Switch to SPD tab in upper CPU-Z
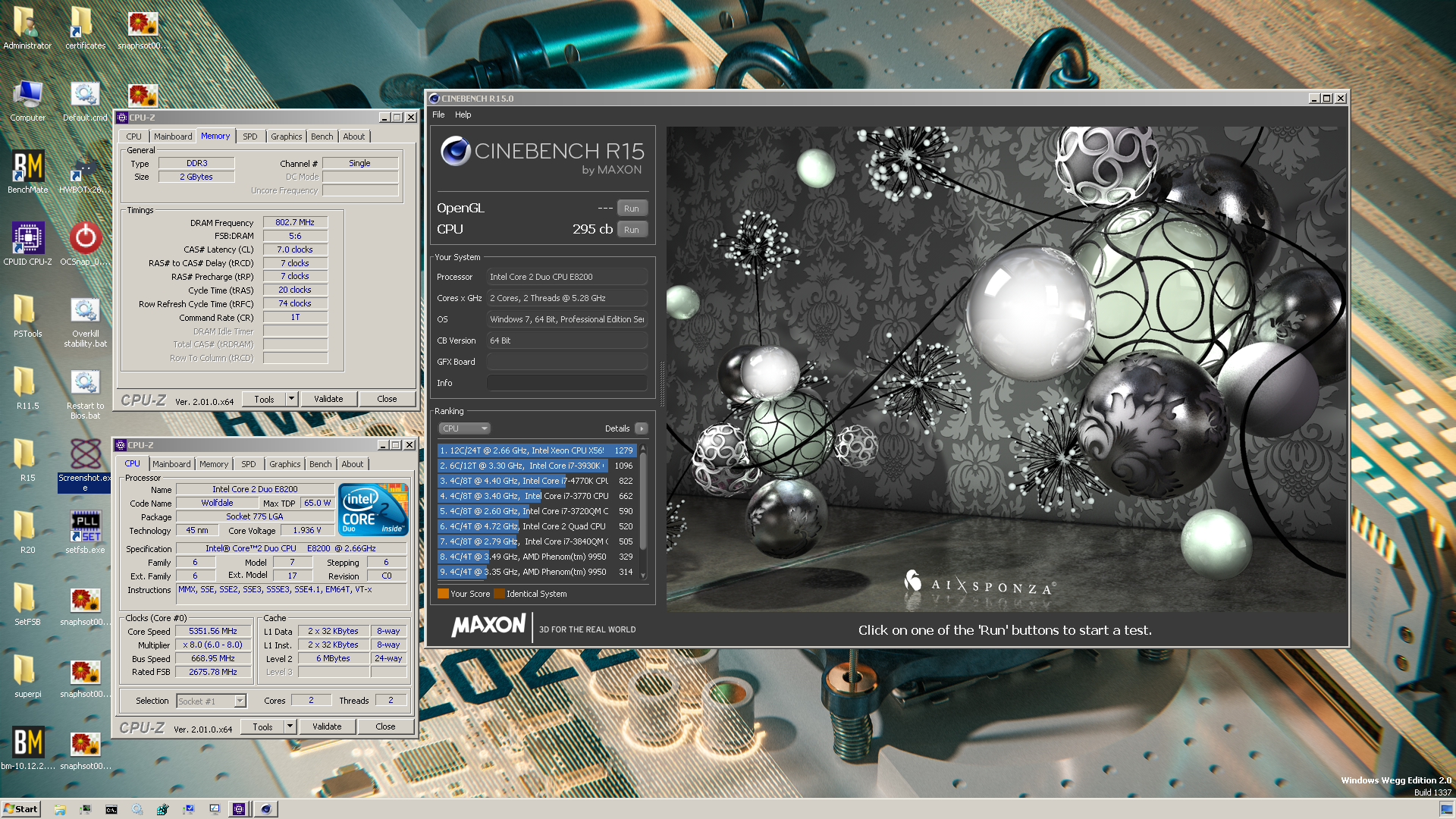 pos(250,136)
